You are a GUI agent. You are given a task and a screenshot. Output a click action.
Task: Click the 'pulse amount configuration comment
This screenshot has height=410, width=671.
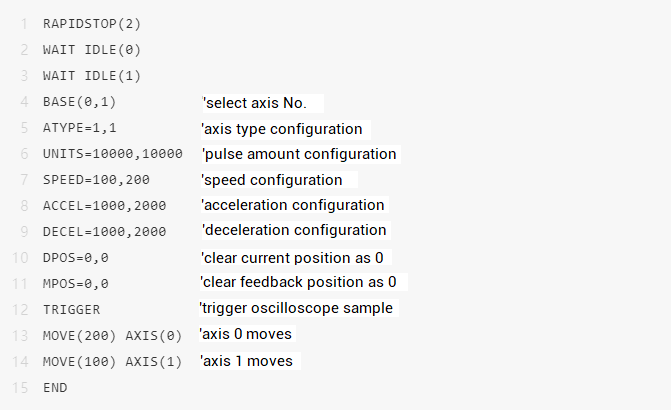click(x=299, y=154)
